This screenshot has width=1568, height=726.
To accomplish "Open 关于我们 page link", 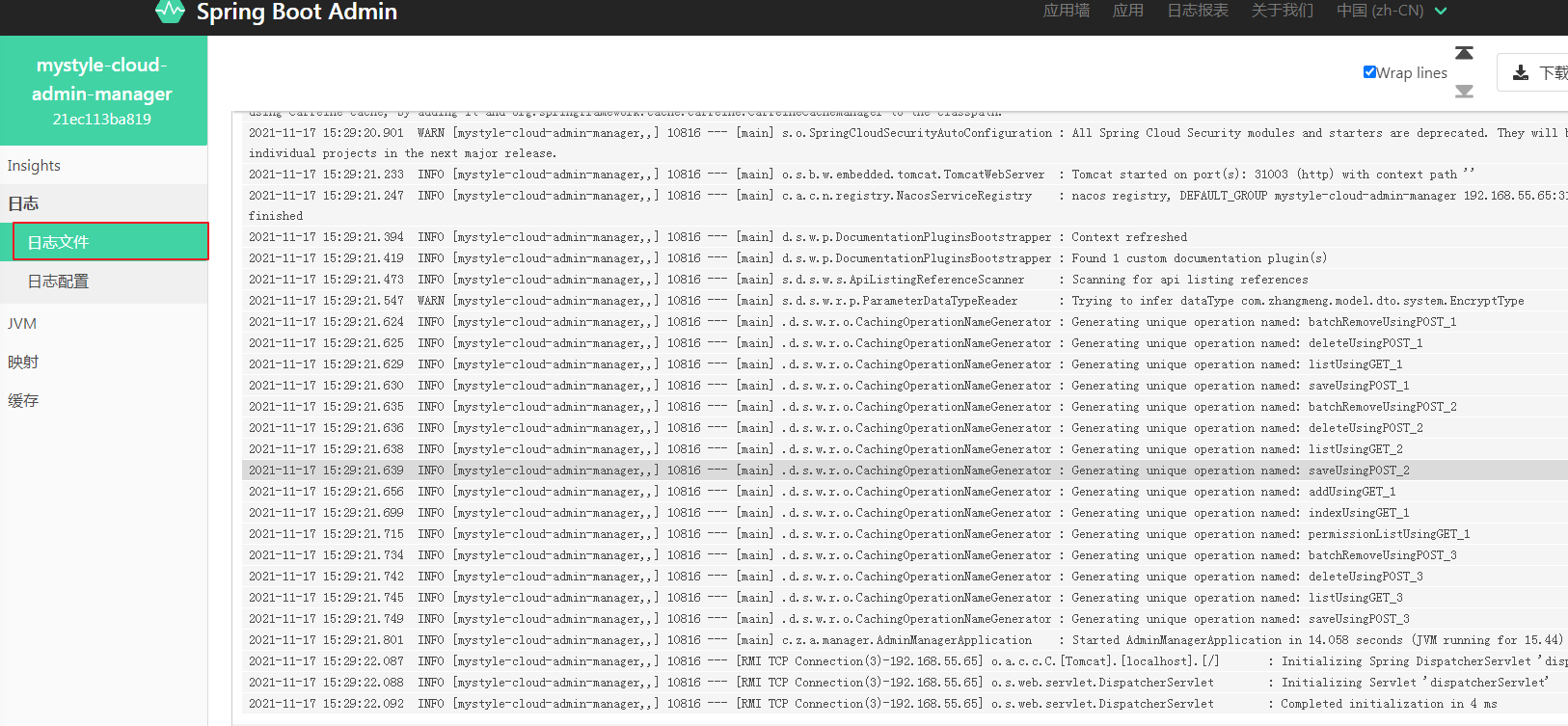I will click(x=1282, y=11).
